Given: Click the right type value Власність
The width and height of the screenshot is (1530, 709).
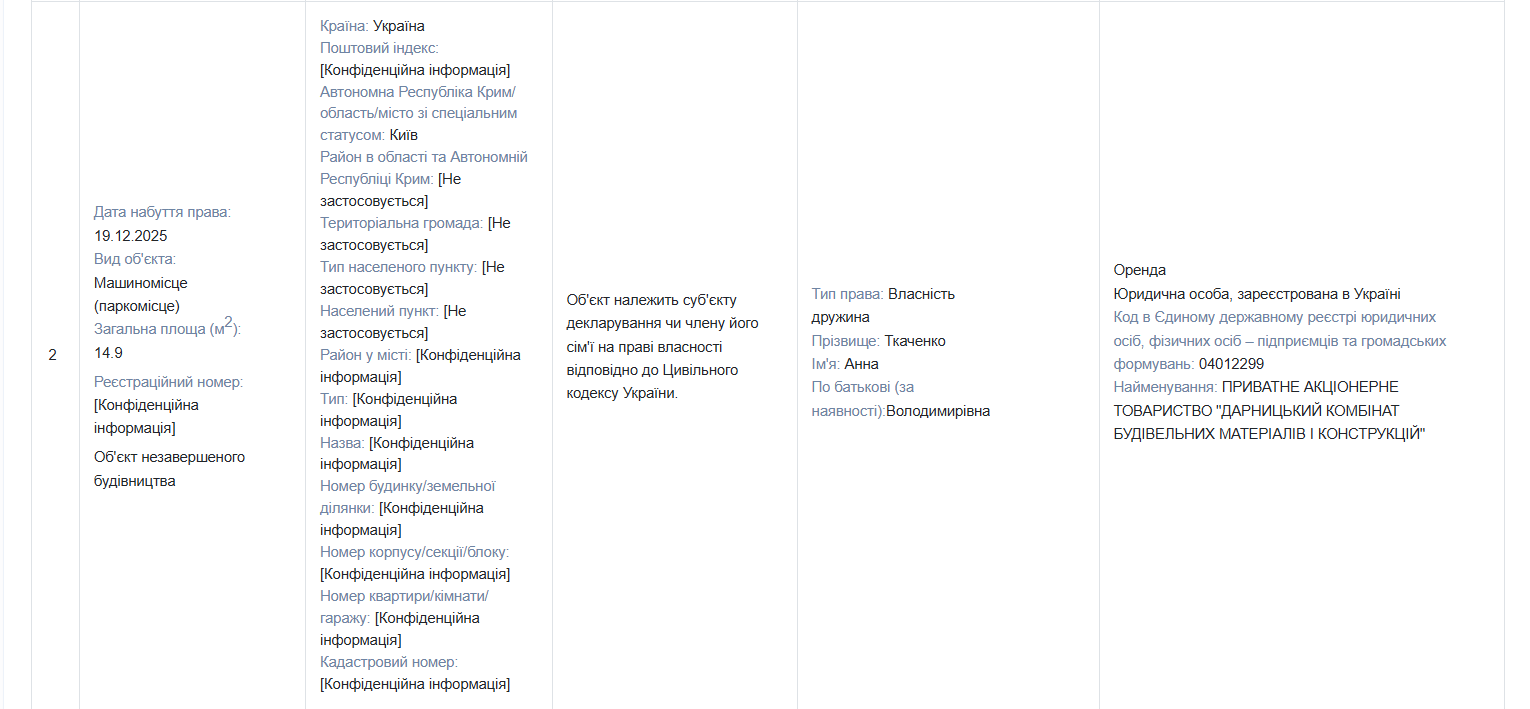Looking at the screenshot, I should 921,294.
